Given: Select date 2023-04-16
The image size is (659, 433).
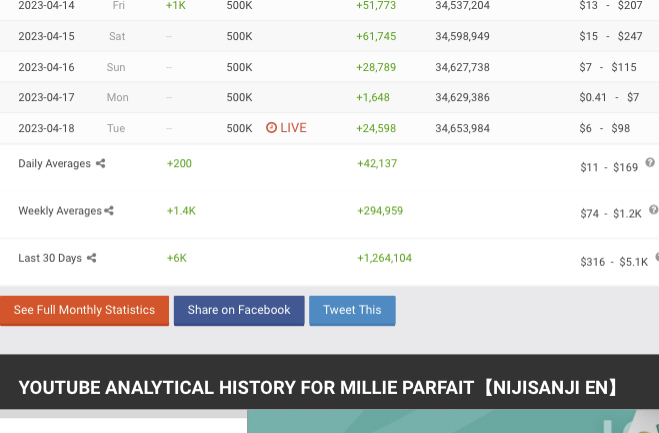Looking at the screenshot, I should click(46, 67).
